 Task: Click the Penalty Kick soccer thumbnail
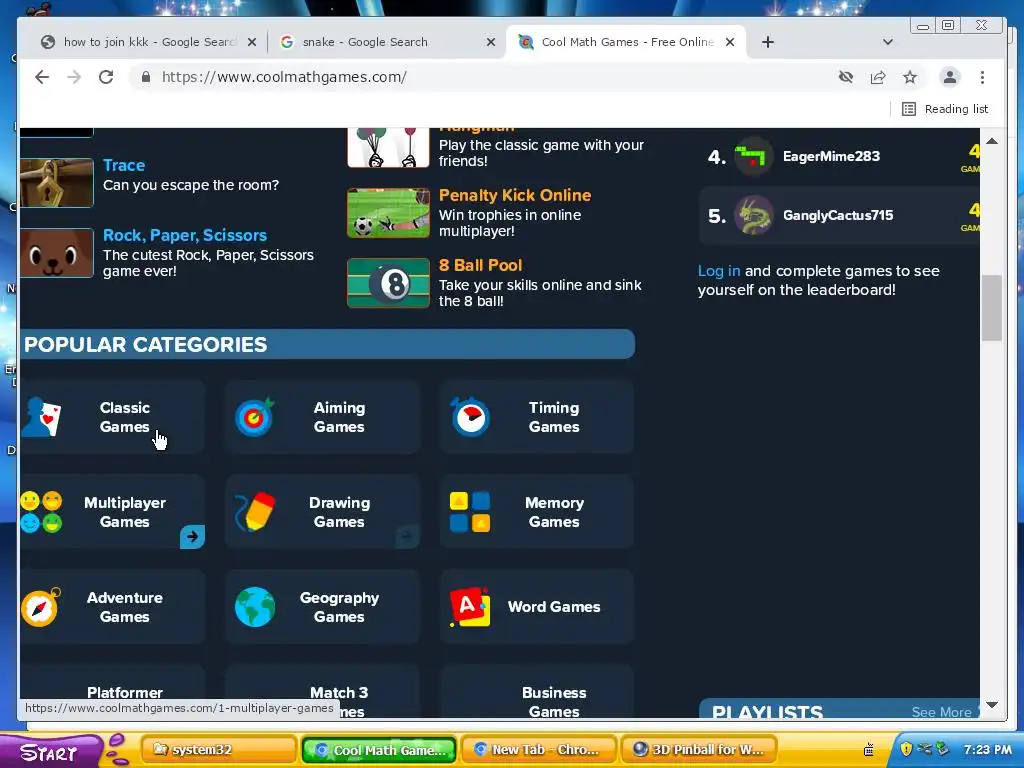pos(389,213)
